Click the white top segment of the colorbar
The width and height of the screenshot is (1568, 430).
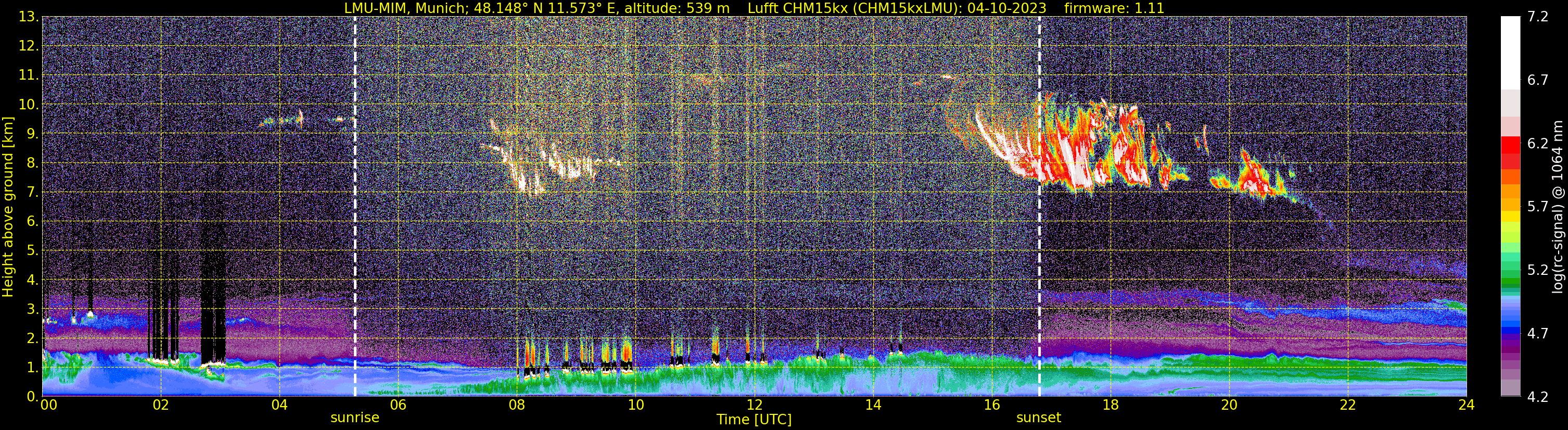(x=1510, y=53)
